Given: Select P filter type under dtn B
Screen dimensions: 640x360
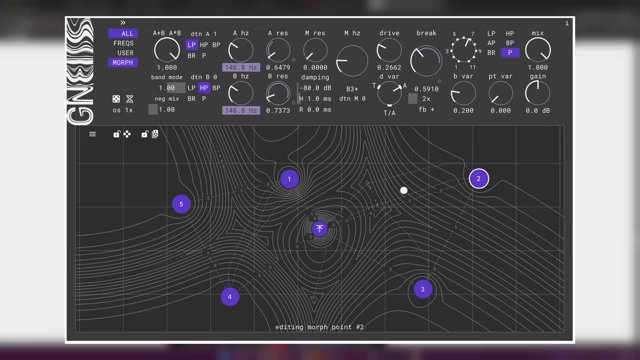Looking at the screenshot, I should [204, 99].
